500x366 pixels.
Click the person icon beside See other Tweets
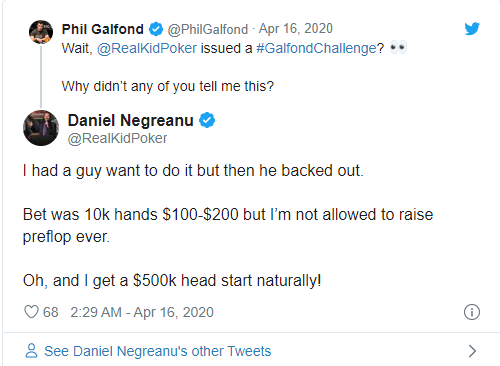[31, 351]
